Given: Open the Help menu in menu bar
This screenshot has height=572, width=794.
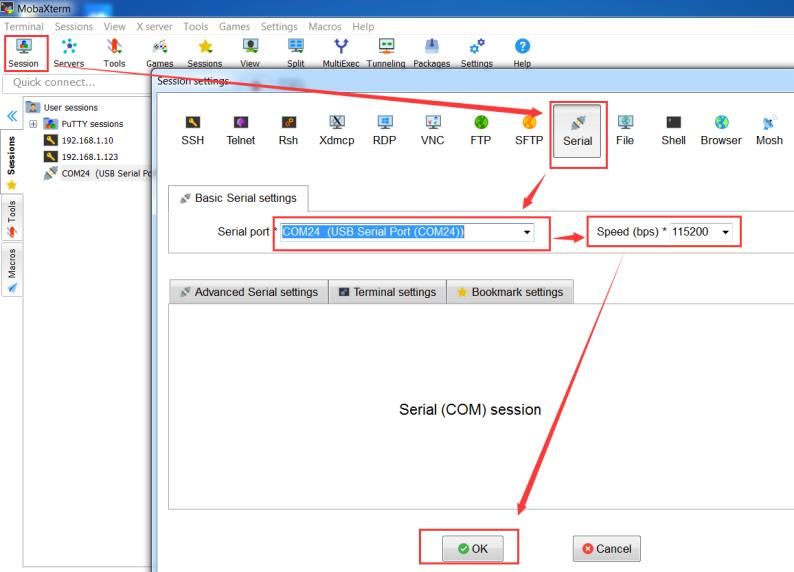Looking at the screenshot, I should 363,26.
